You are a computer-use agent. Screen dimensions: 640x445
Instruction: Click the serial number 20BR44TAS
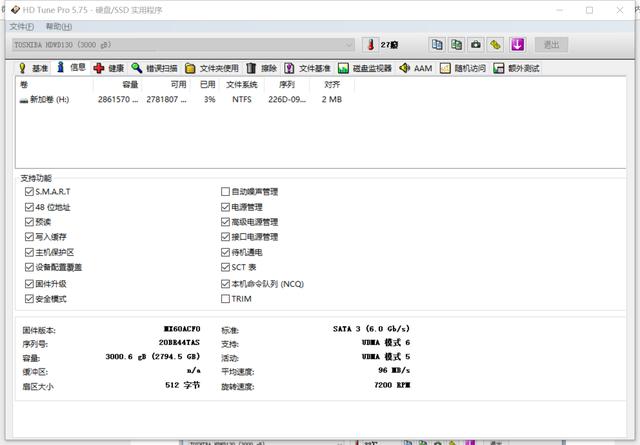pos(180,343)
